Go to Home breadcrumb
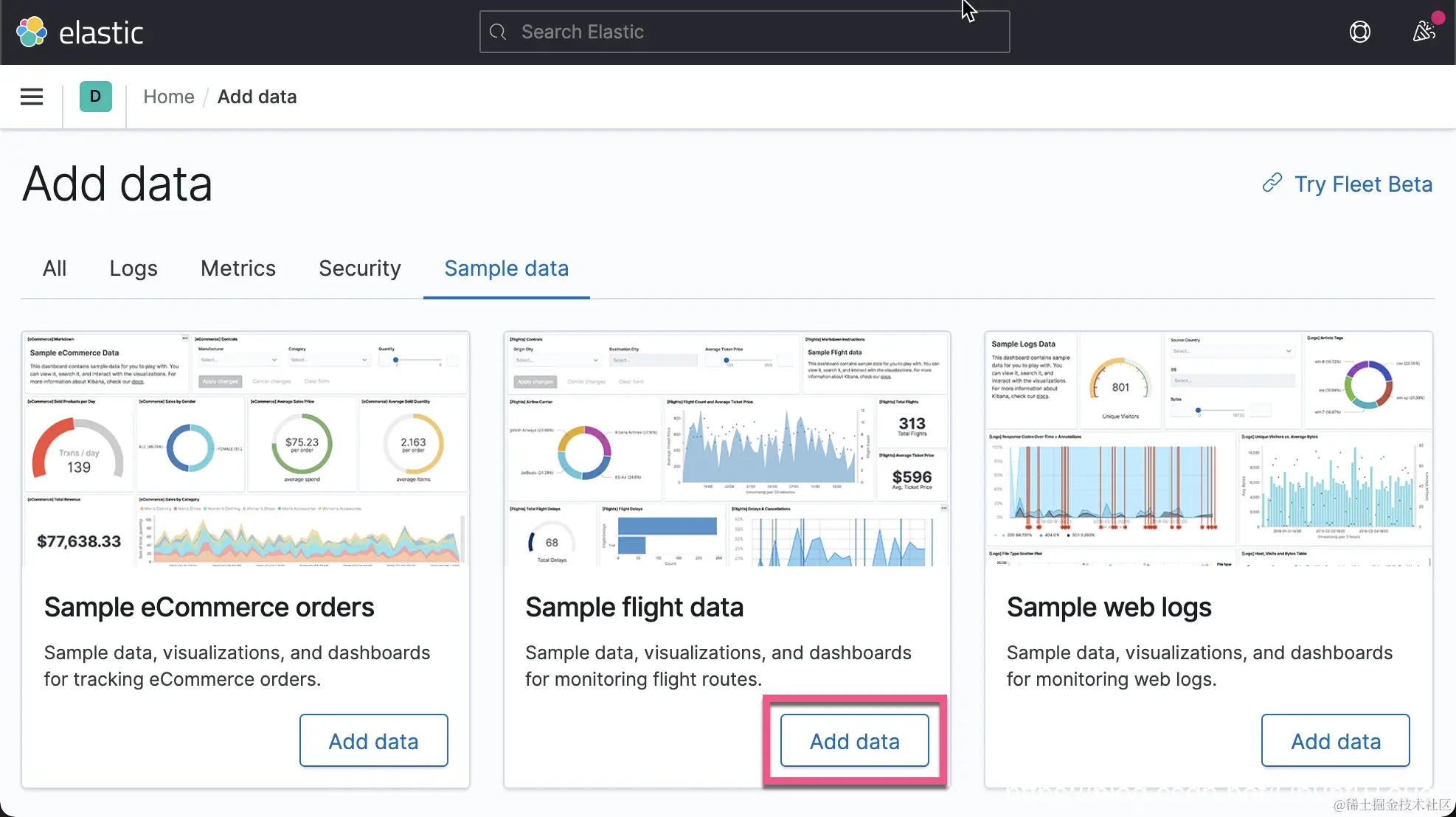1456x817 pixels. [169, 97]
